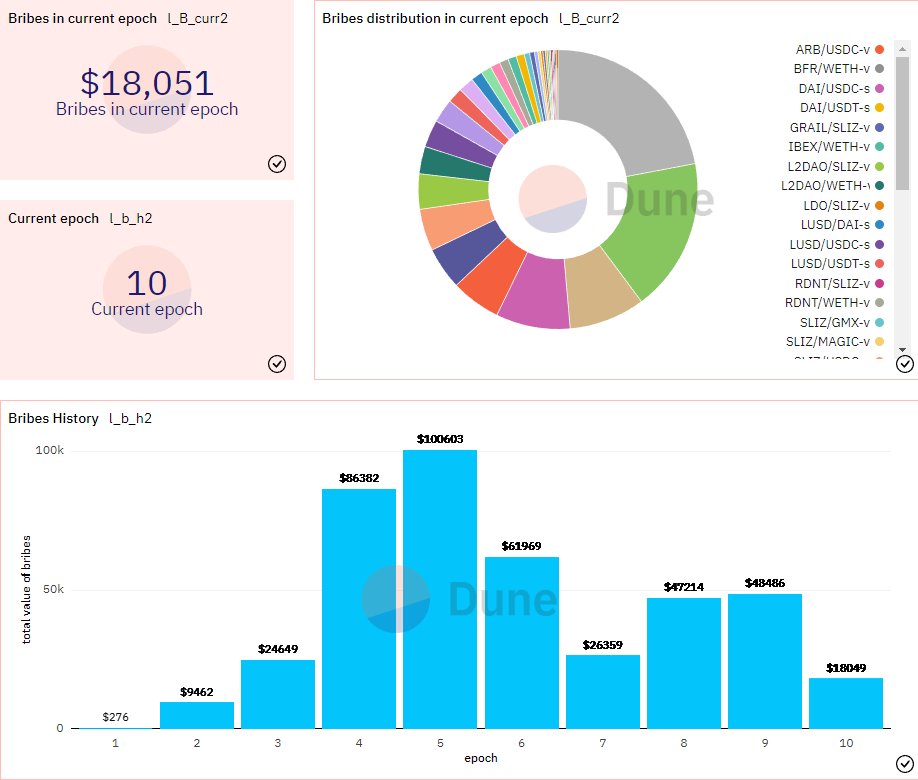Click epoch 10 bar labeled $18049
The image size is (918, 780).
pos(846,703)
